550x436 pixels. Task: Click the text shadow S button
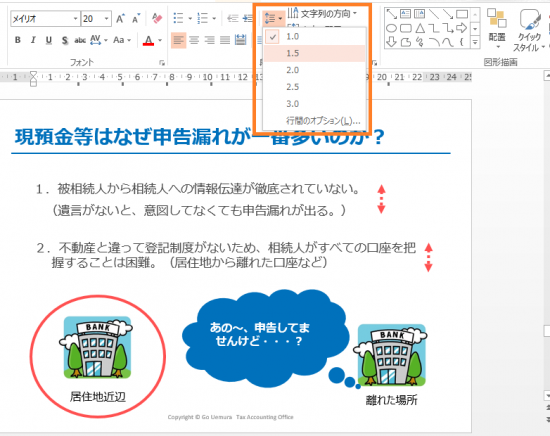click(65, 40)
